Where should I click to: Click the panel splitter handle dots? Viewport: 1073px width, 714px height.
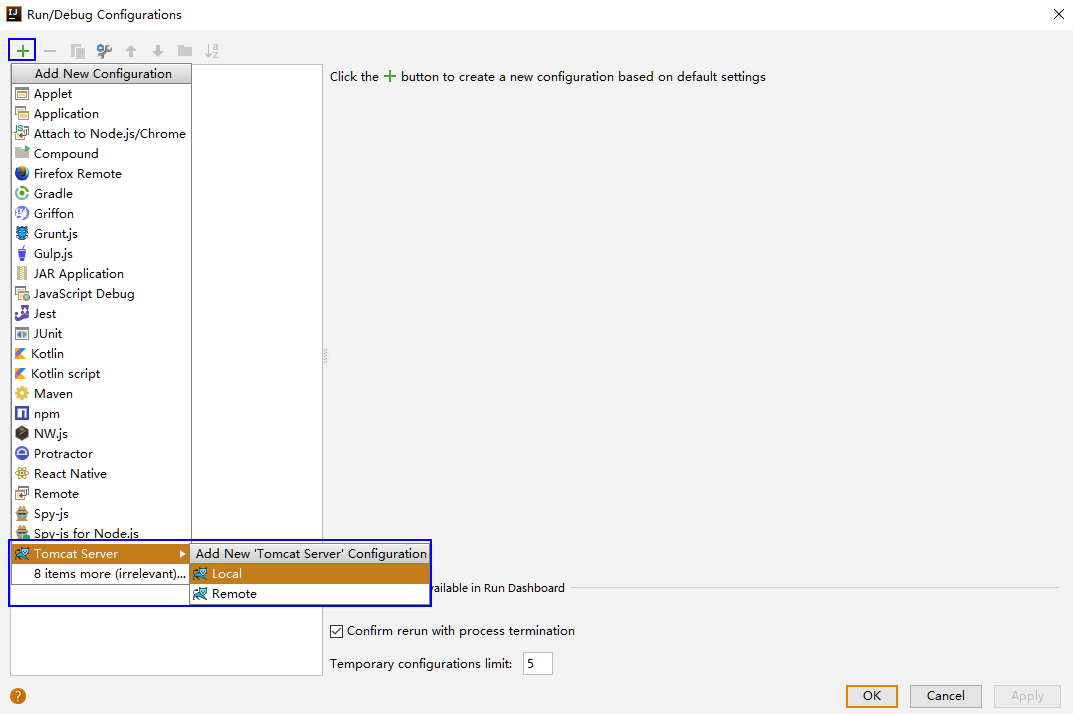(325, 355)
